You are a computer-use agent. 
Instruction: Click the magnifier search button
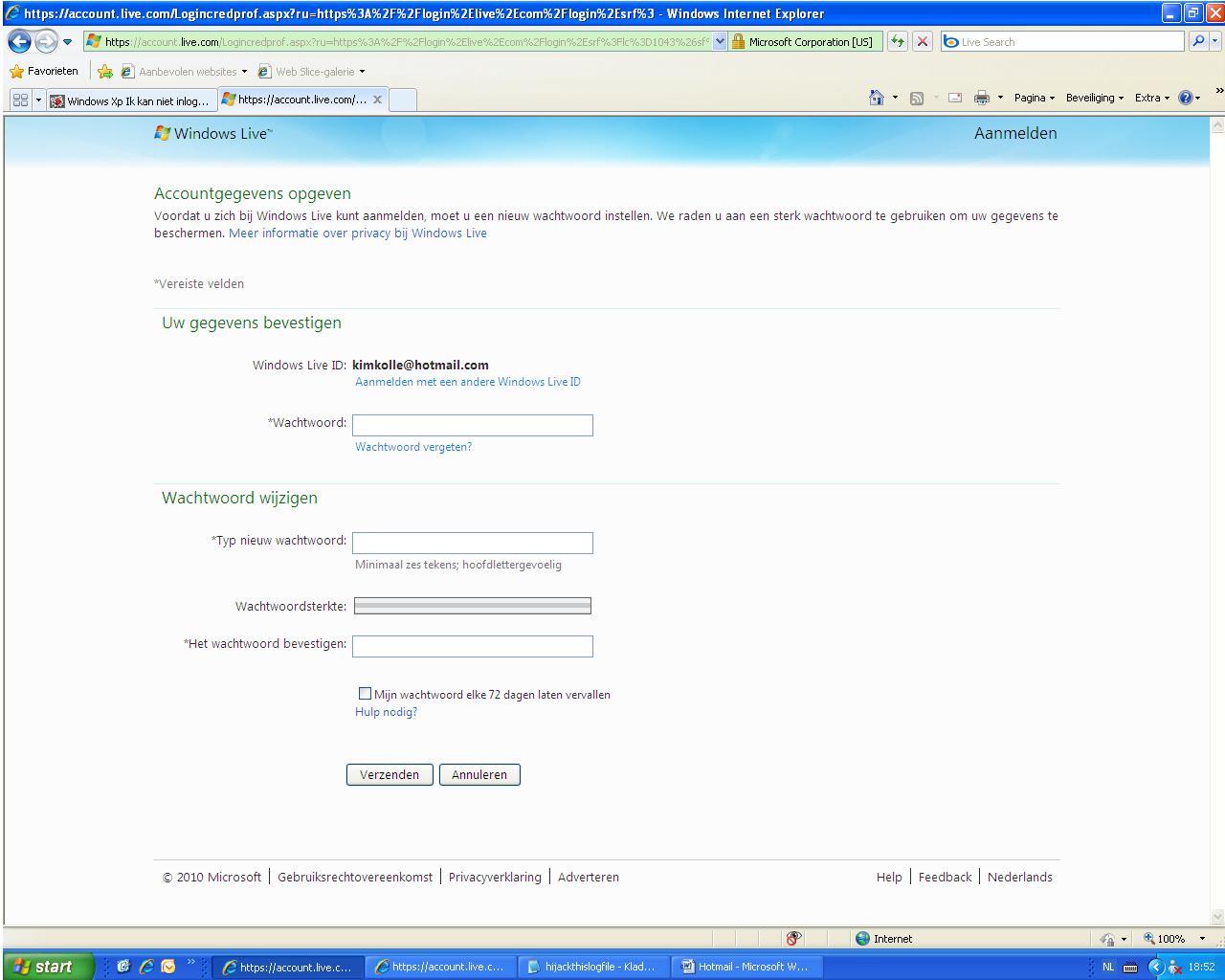(x=1198, y=42)
